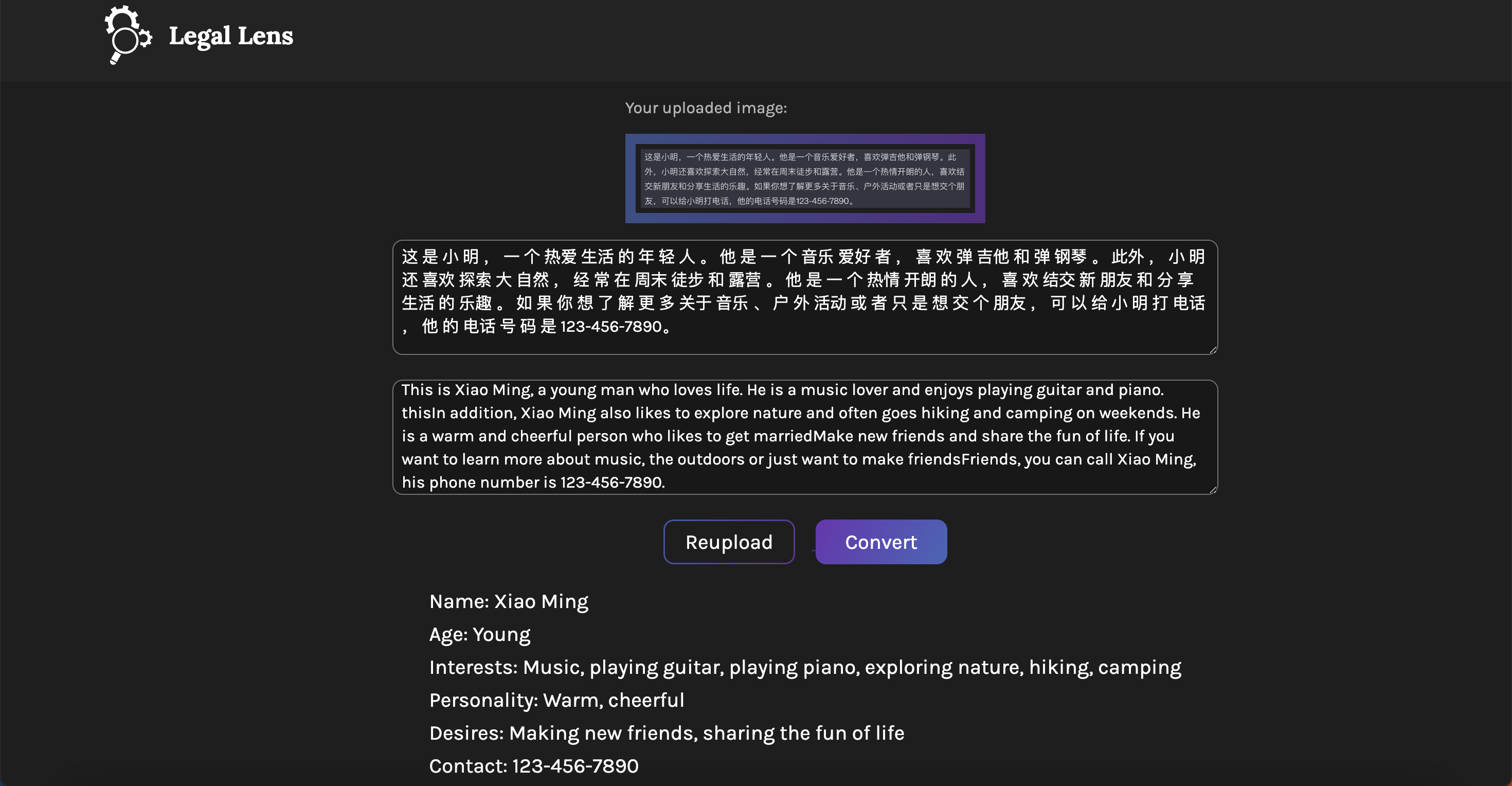Click the Interests line of results
This screenshot has height=786, width=1512.
point(805,667)
